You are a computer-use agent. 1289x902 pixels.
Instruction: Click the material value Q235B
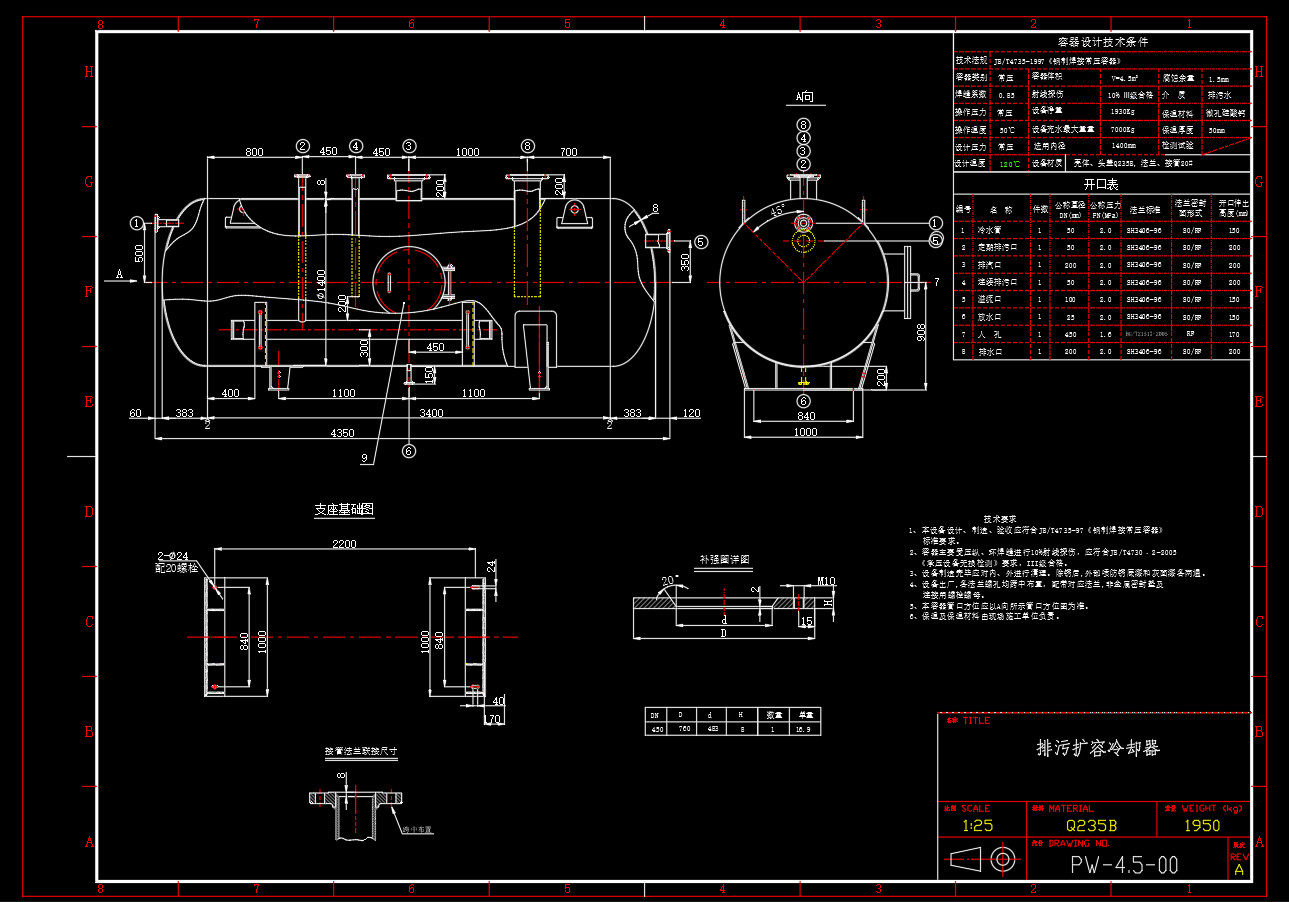pos(1090,826)
